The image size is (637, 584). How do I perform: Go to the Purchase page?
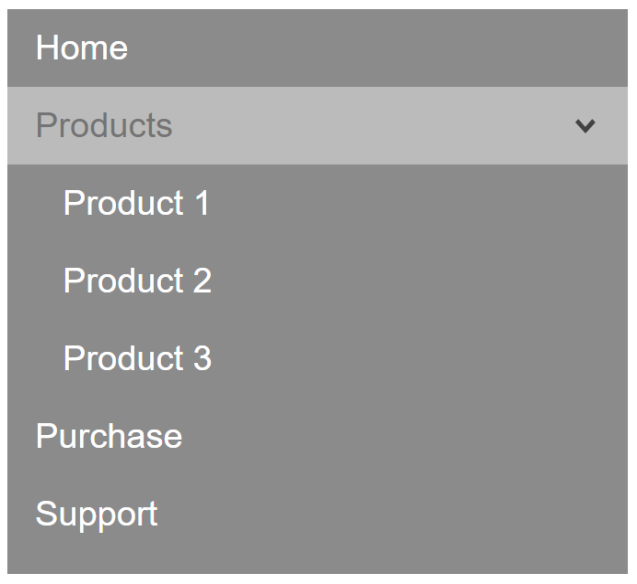tap(317, 436)
